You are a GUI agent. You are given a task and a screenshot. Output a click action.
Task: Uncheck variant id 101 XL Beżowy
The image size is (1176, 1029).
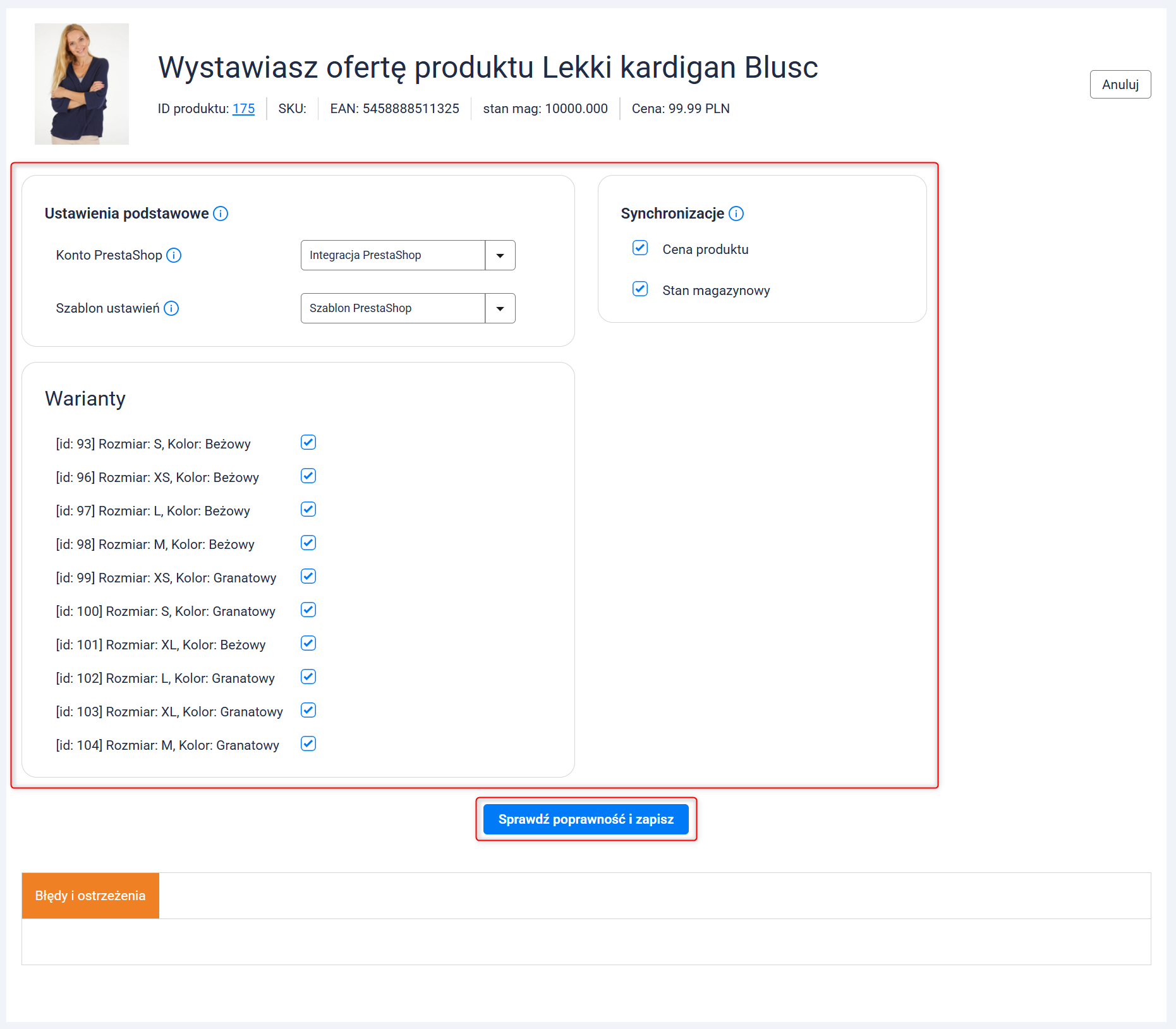[x=308, y=644]
